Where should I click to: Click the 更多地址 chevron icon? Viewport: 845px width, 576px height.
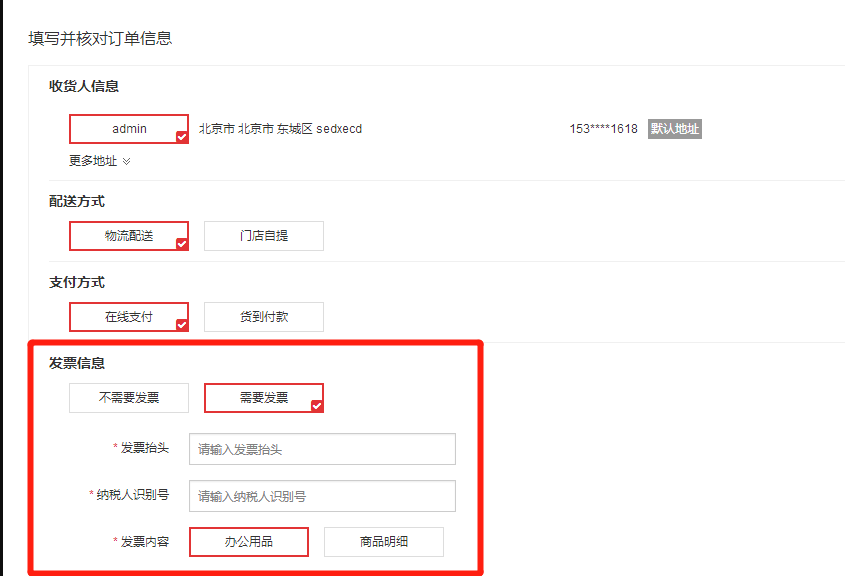click(126, 161)
